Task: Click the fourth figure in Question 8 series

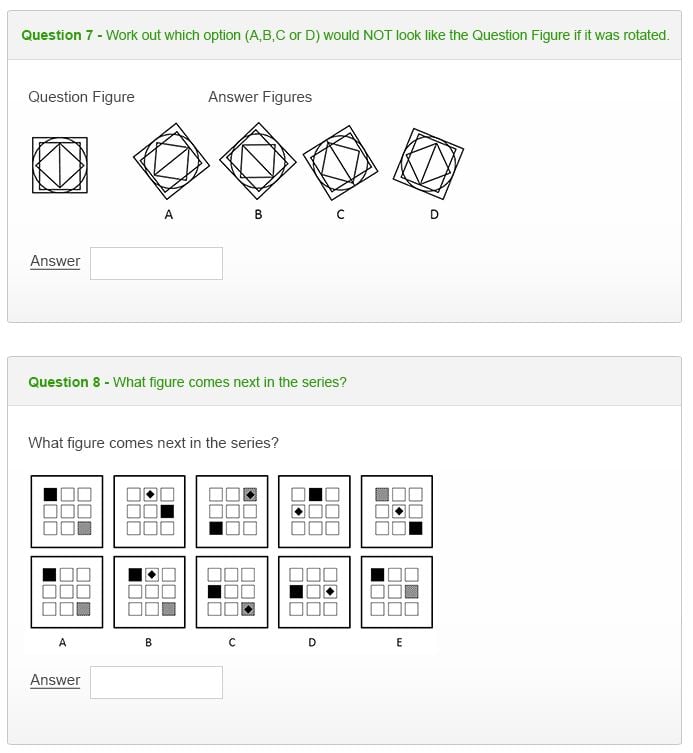Action: click(314, 511)
